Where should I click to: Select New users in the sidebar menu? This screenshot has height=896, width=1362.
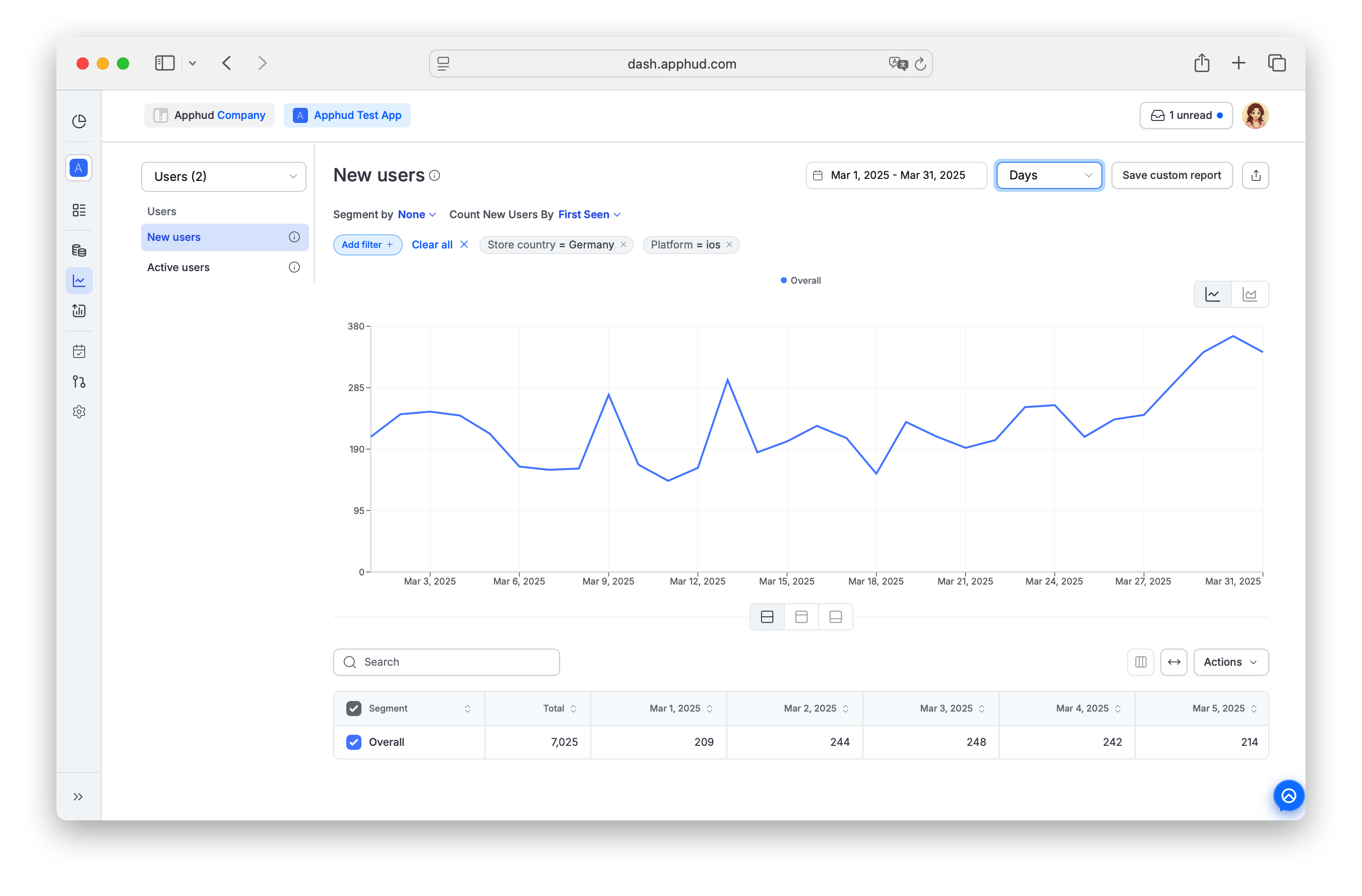click(225, 237)
